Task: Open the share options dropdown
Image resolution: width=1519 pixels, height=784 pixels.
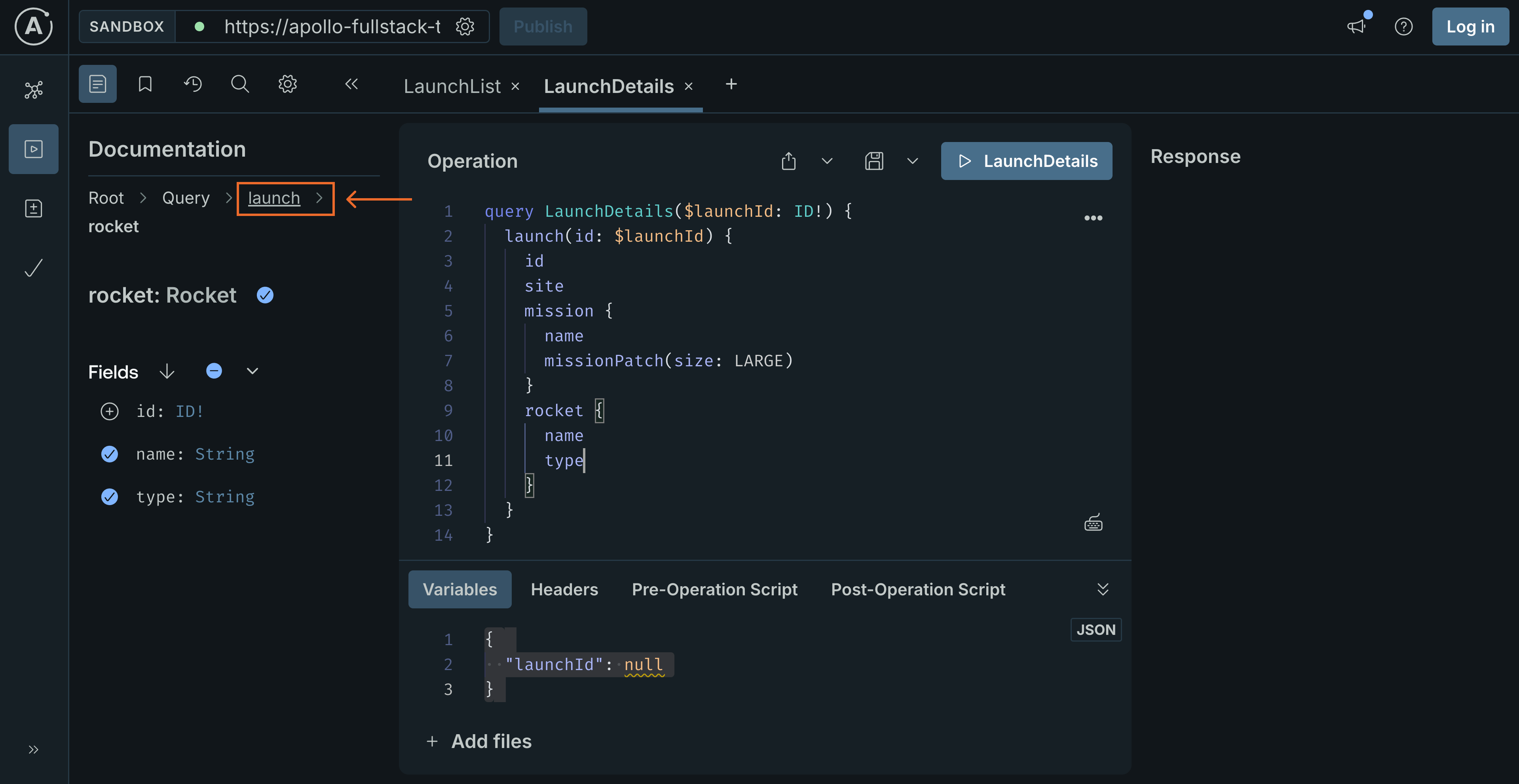Action: pos(827,161)
